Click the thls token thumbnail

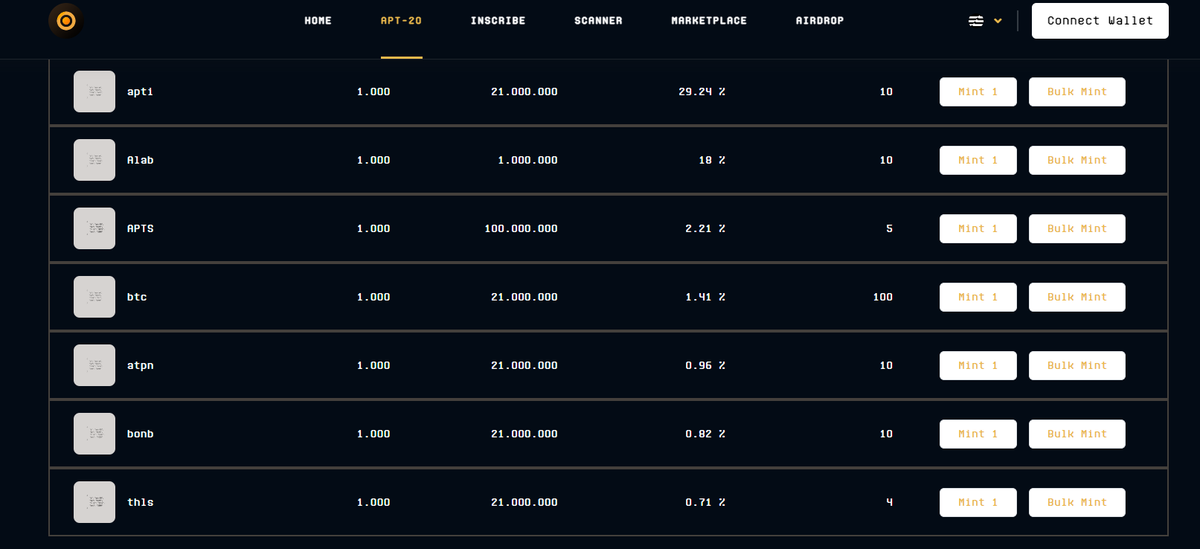(x=95, y=502)
